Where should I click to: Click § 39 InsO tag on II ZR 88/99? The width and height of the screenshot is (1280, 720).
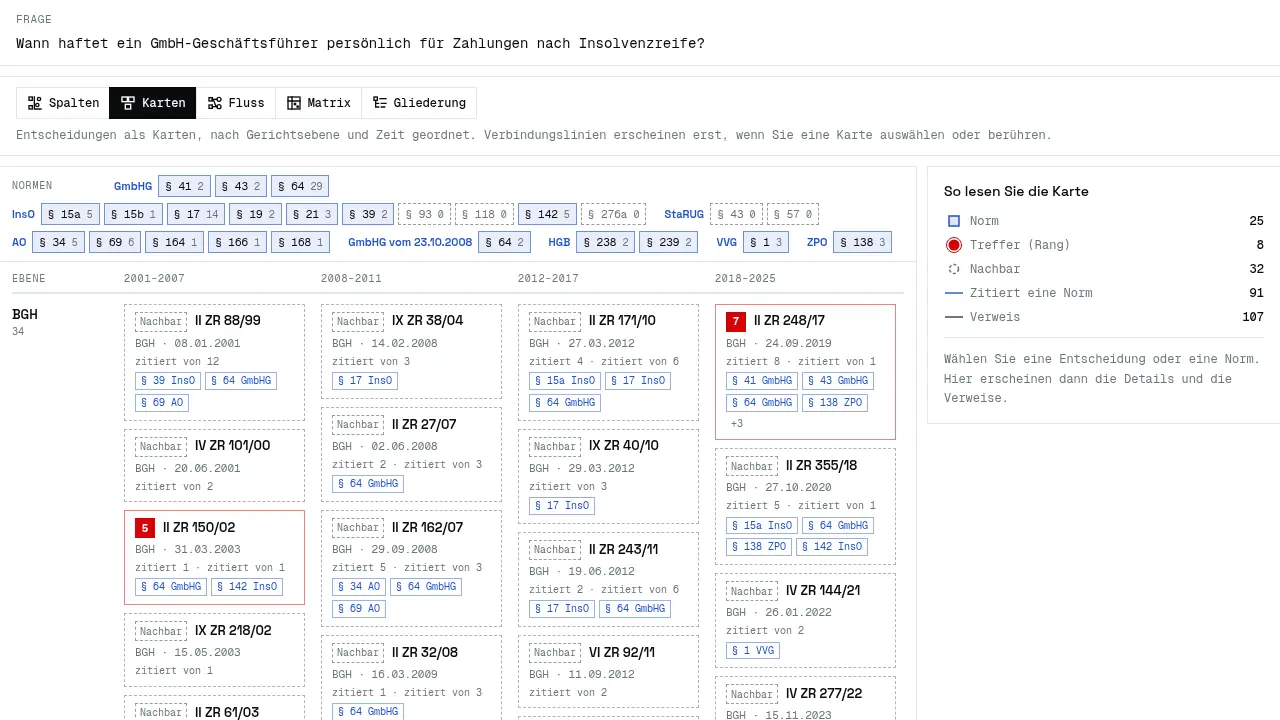tap(168, 381)
